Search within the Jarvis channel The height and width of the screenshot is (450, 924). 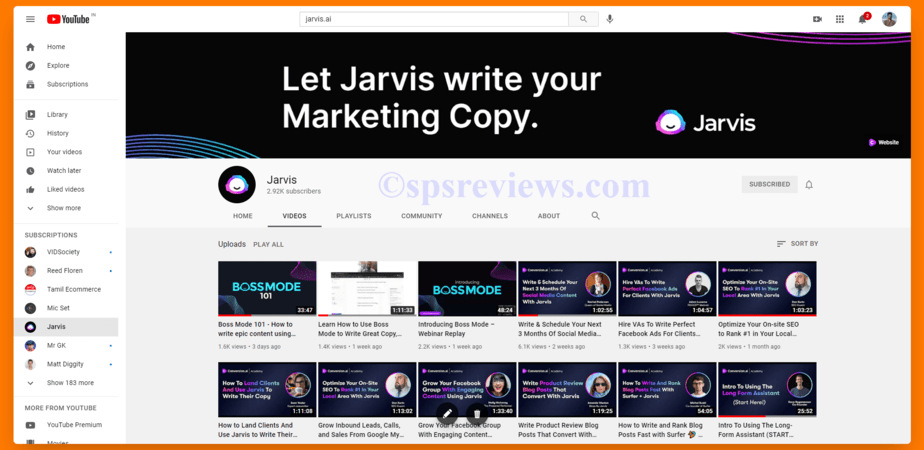point(596,216)
